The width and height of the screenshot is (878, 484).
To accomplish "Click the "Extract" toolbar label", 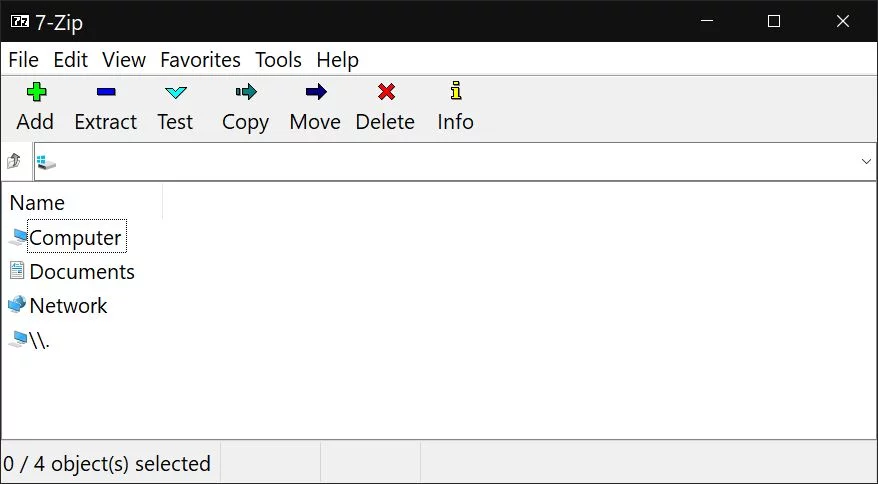I will 106,122.
